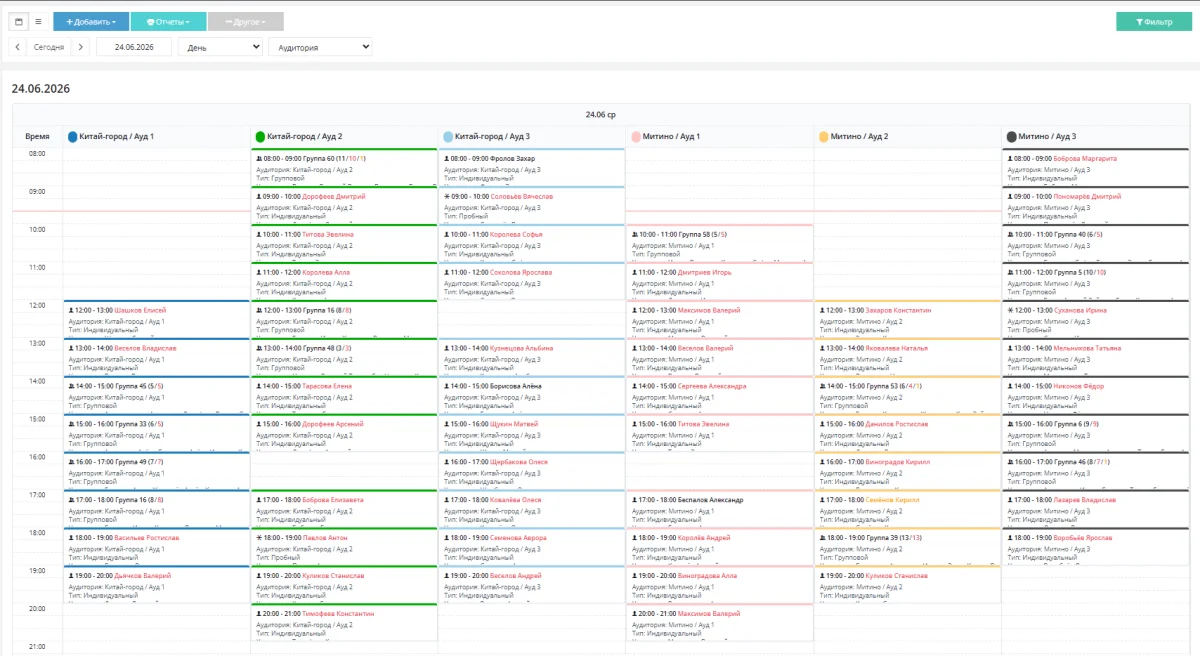Open trial lesson of Соловьёв Вячеслав

tap(532, 205)
